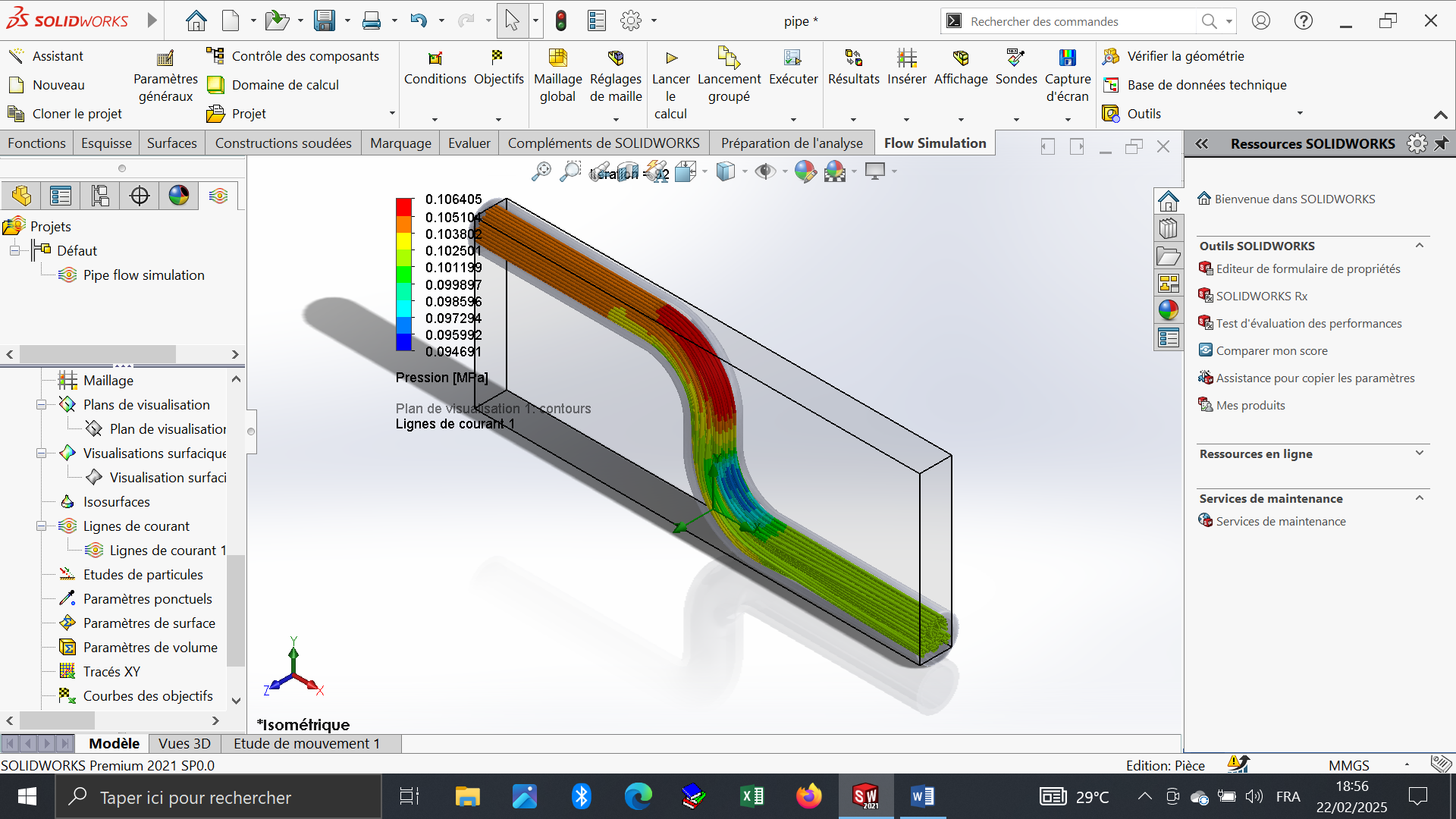Select Flow Simulation analysis tree tab icon

pyautogui.click(x=218, y=196)
